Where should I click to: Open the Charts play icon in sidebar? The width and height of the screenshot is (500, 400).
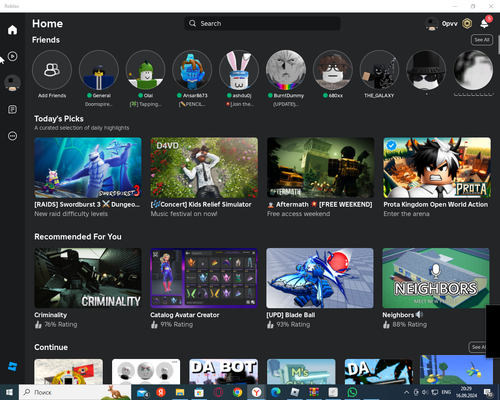coord(12,56)
